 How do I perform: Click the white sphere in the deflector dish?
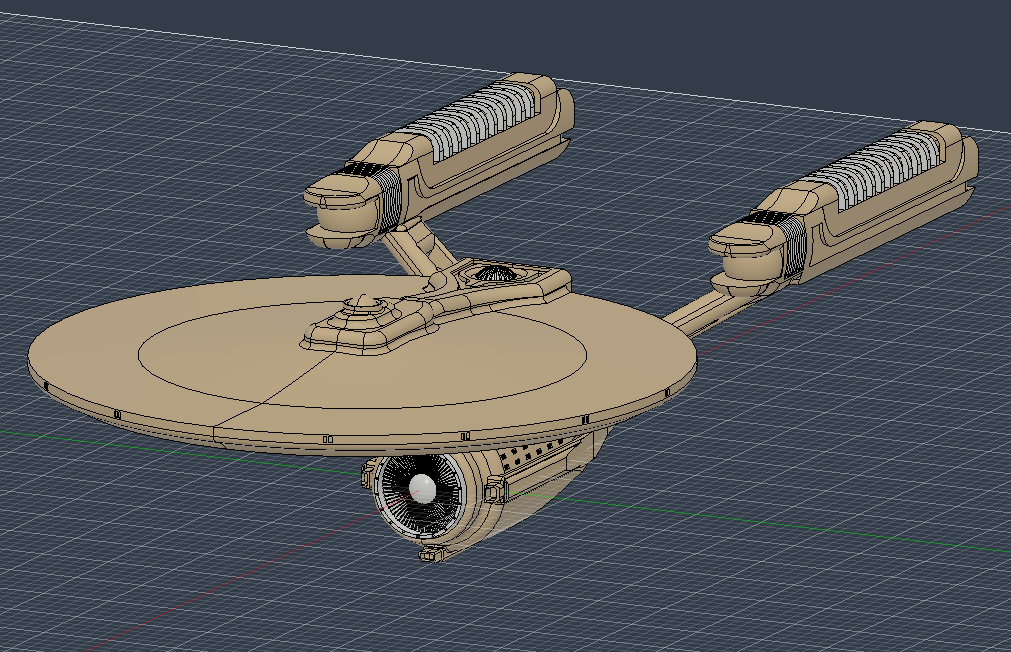(423, 489)
